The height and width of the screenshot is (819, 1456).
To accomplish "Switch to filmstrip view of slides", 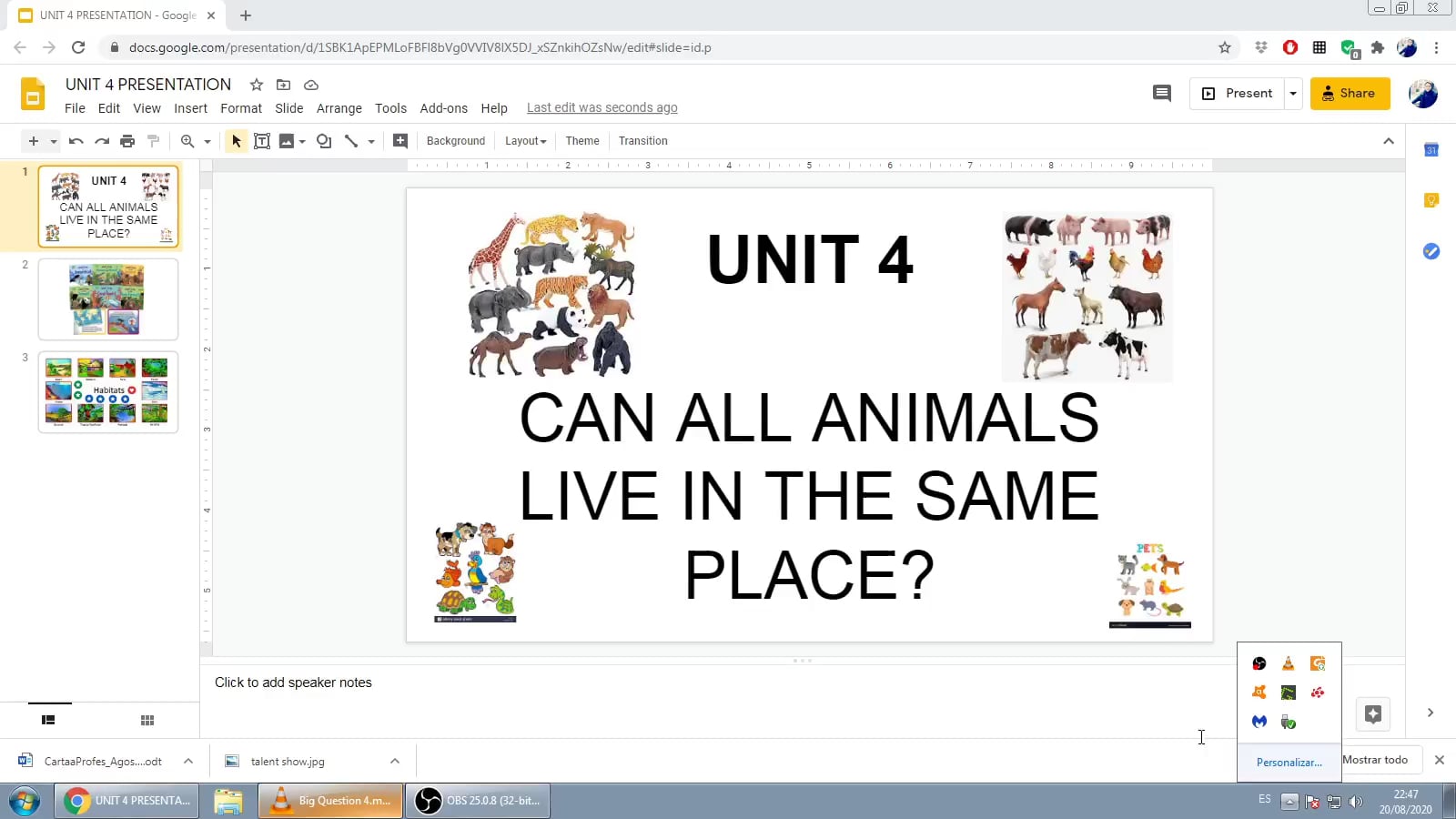I will (x=48, y=721).
